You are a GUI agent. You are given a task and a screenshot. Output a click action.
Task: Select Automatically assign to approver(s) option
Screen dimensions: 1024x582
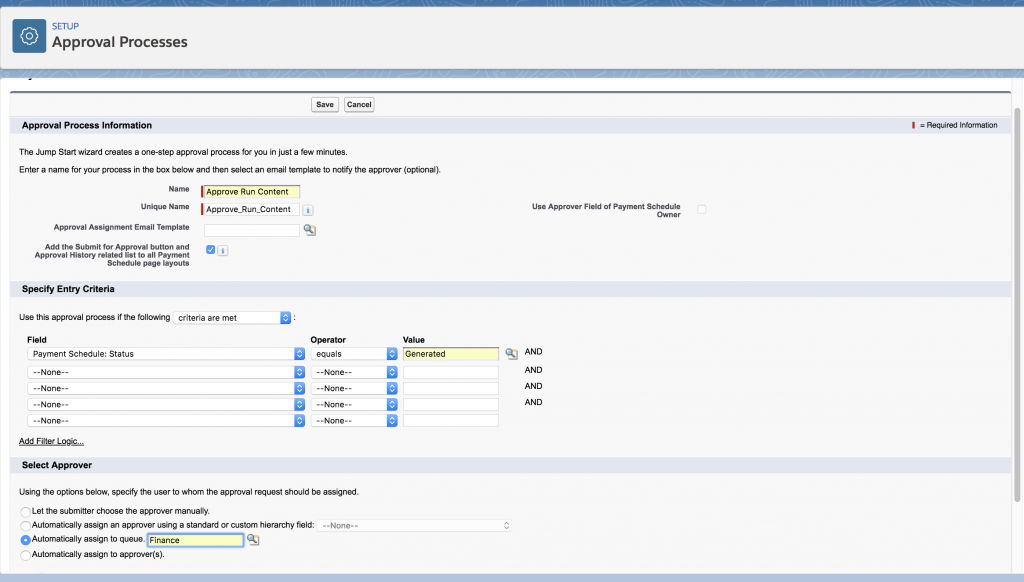(26, 554)
